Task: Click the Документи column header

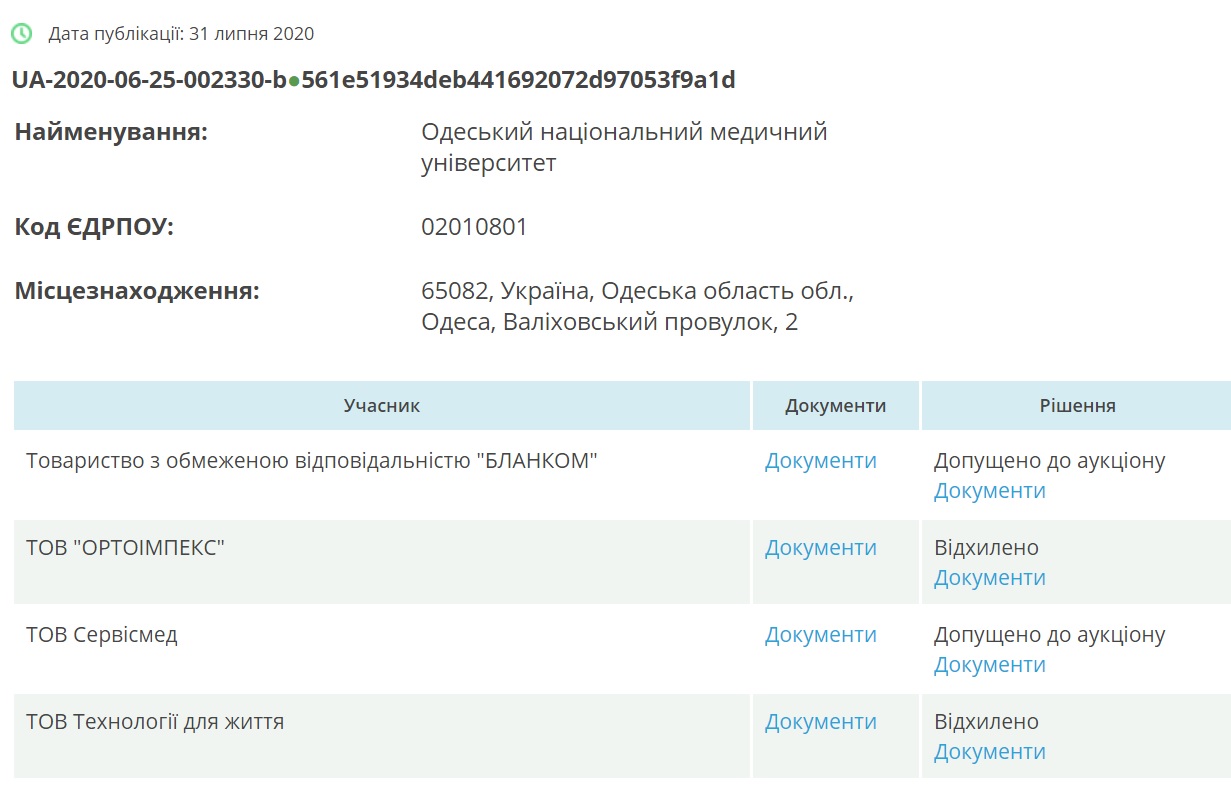Action: click(x=835, y=406)
